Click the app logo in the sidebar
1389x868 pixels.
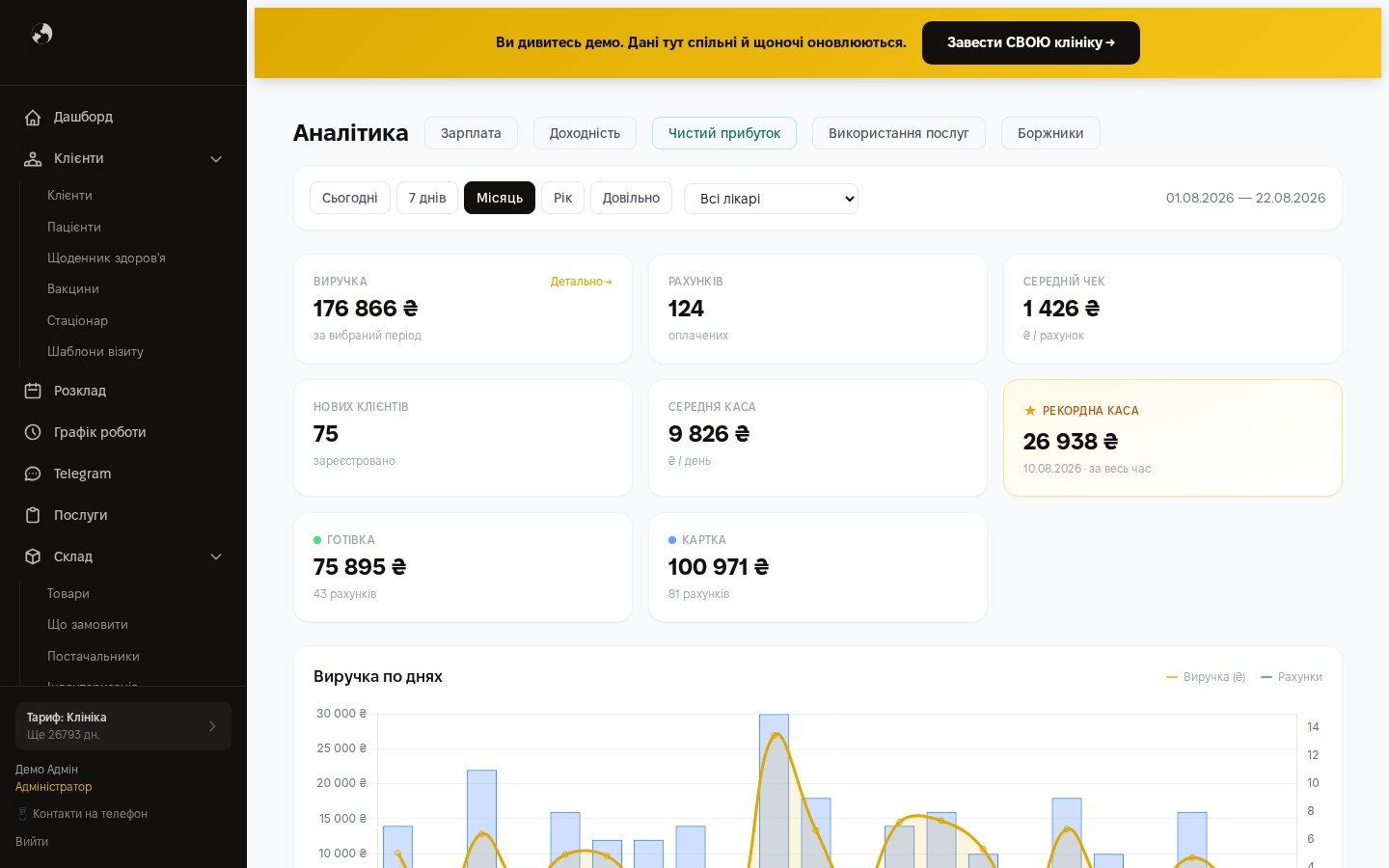point(42,34)
